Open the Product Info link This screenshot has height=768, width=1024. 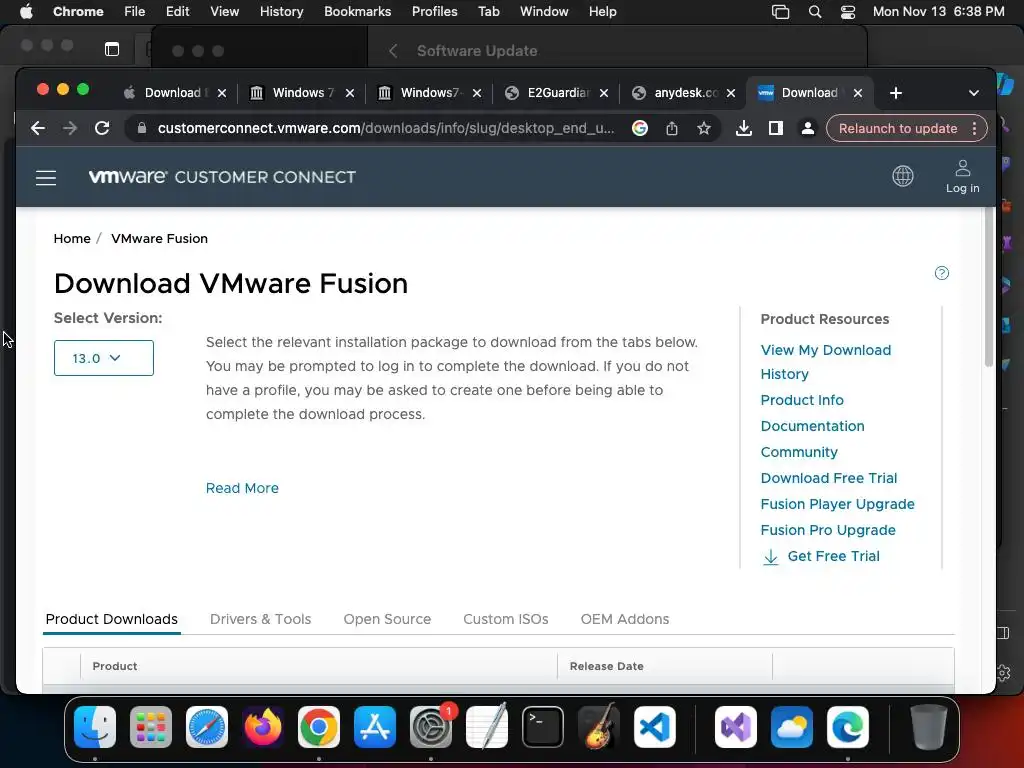pyautogui.click(x=802, y=400)
